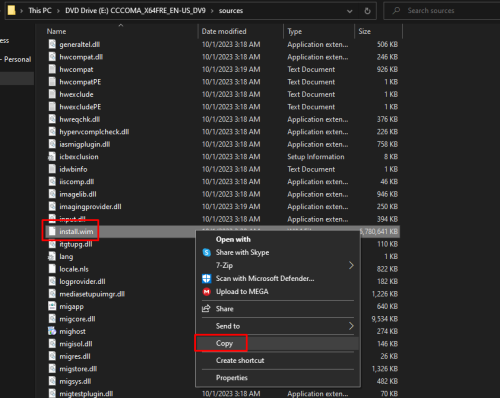Select hypervcomplcheck.dll file name
The image size is (500, 398).
click(94, 132)
